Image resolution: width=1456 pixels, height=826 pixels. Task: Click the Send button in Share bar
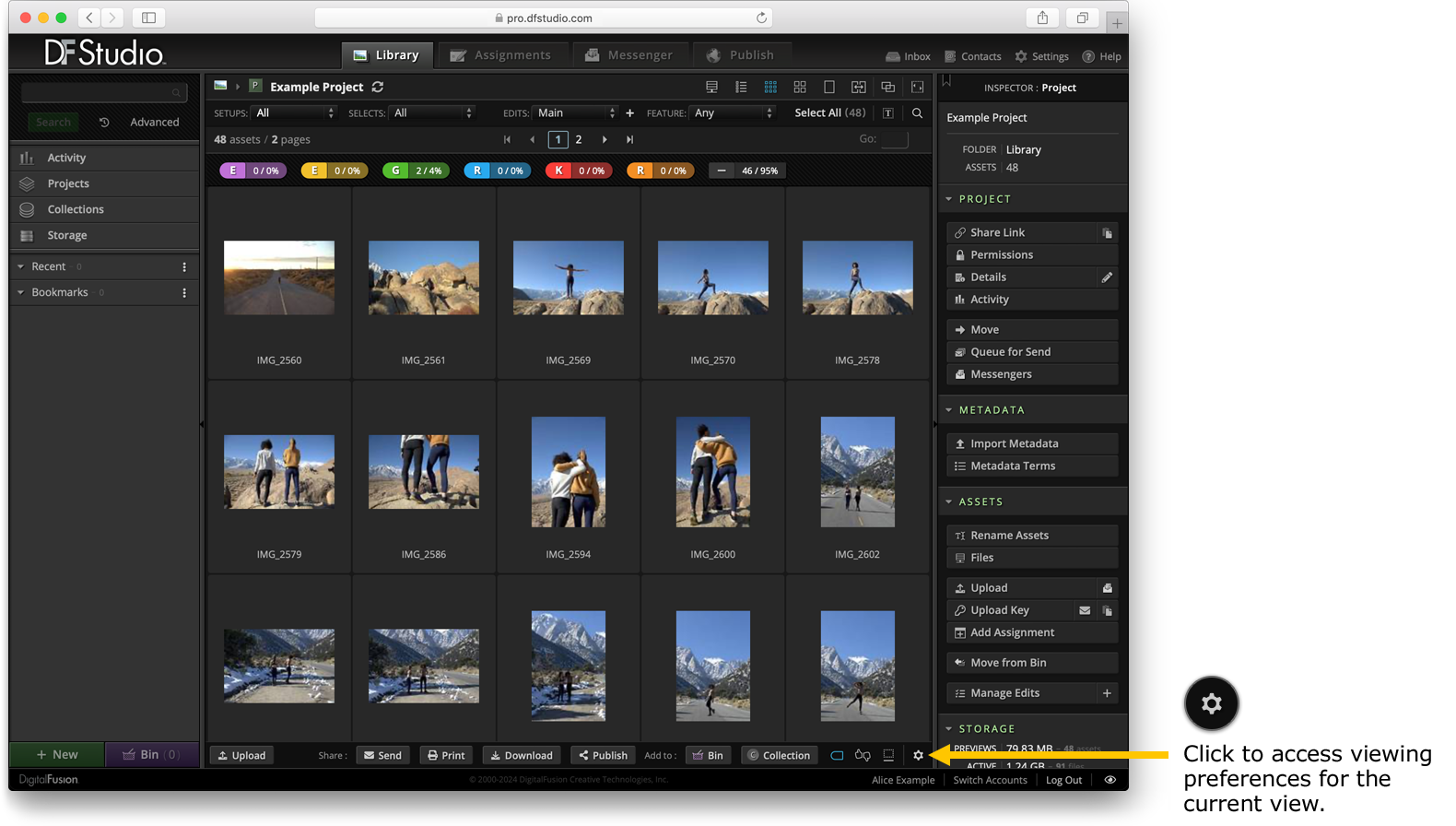click(x=382, y=755)
